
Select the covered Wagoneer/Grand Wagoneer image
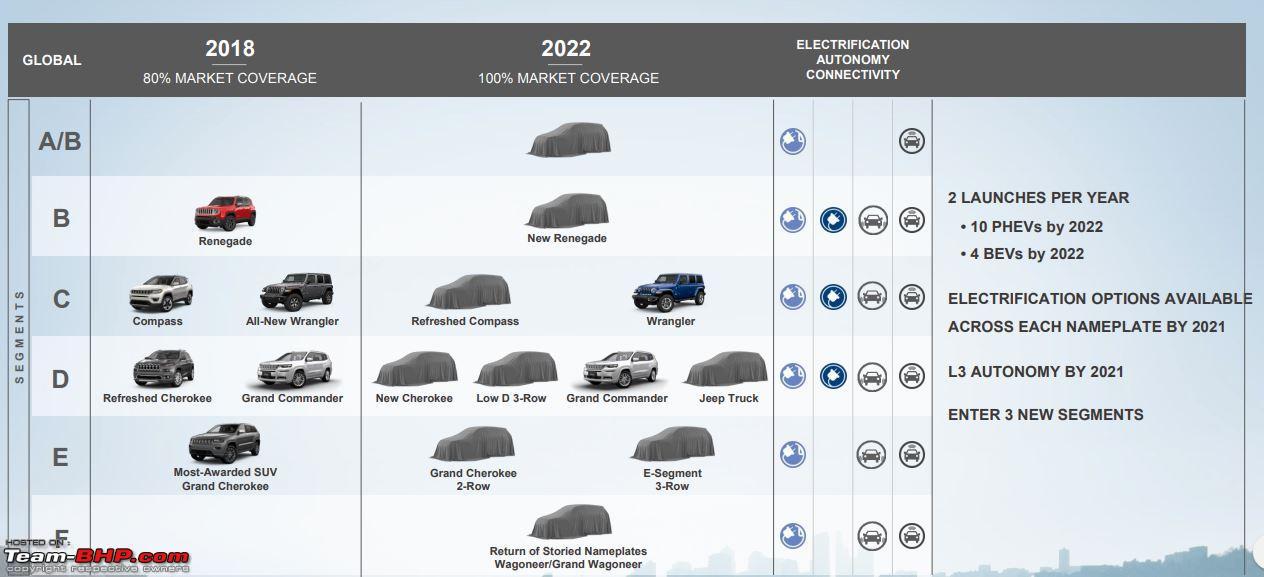coord(569,523)
